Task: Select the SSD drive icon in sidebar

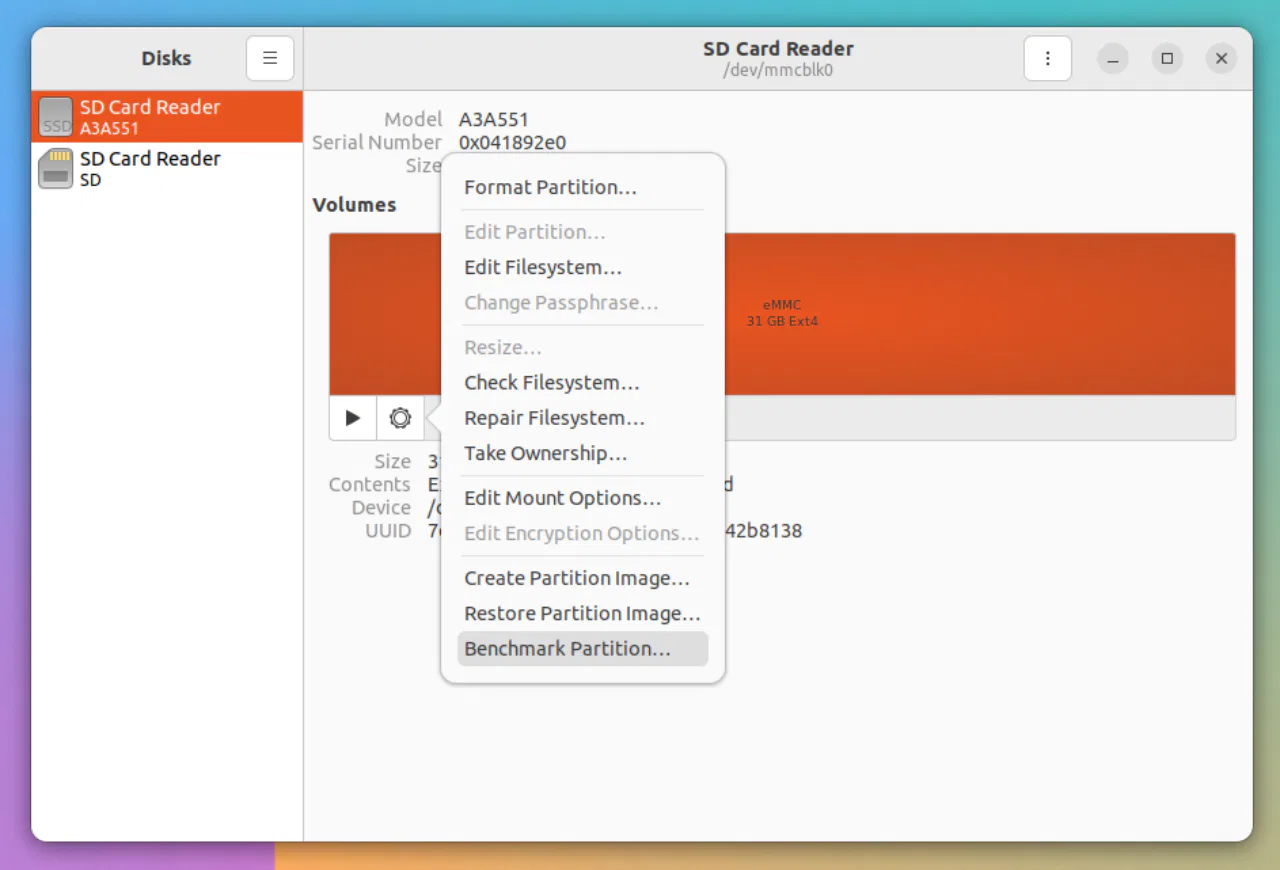Action: coord(55,116)
